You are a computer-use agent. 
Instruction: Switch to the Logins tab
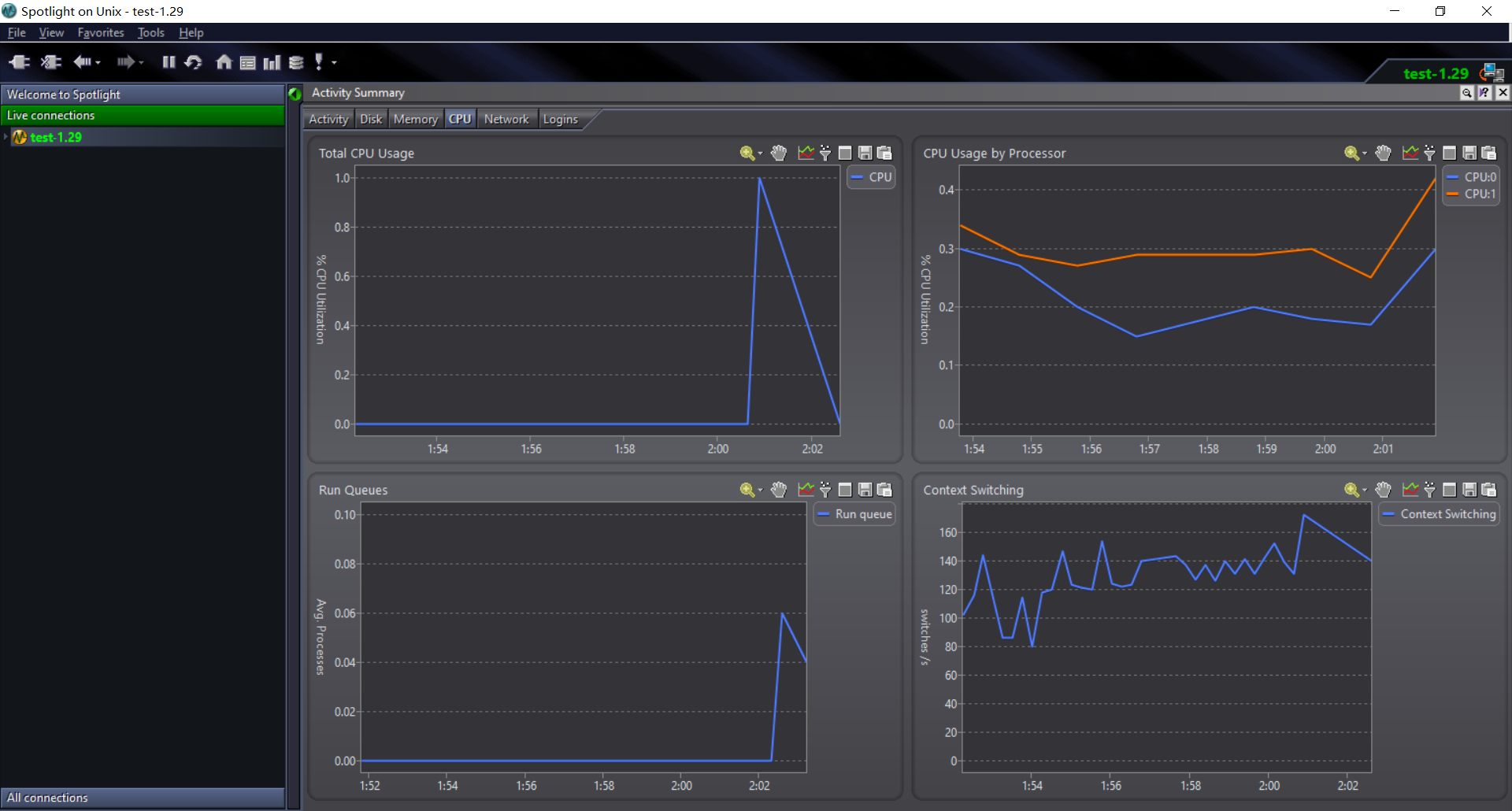(x=560, y=119)
